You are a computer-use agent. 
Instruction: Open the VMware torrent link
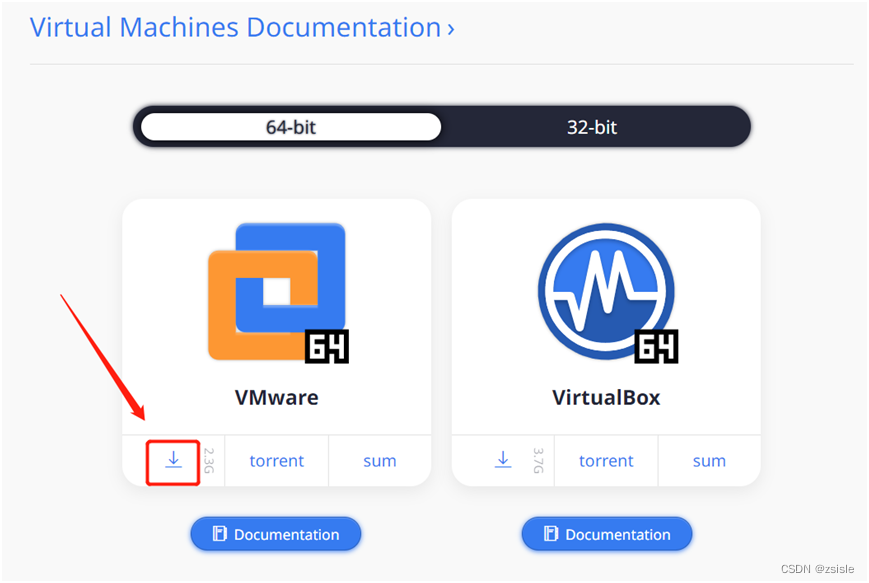[277, 461]
